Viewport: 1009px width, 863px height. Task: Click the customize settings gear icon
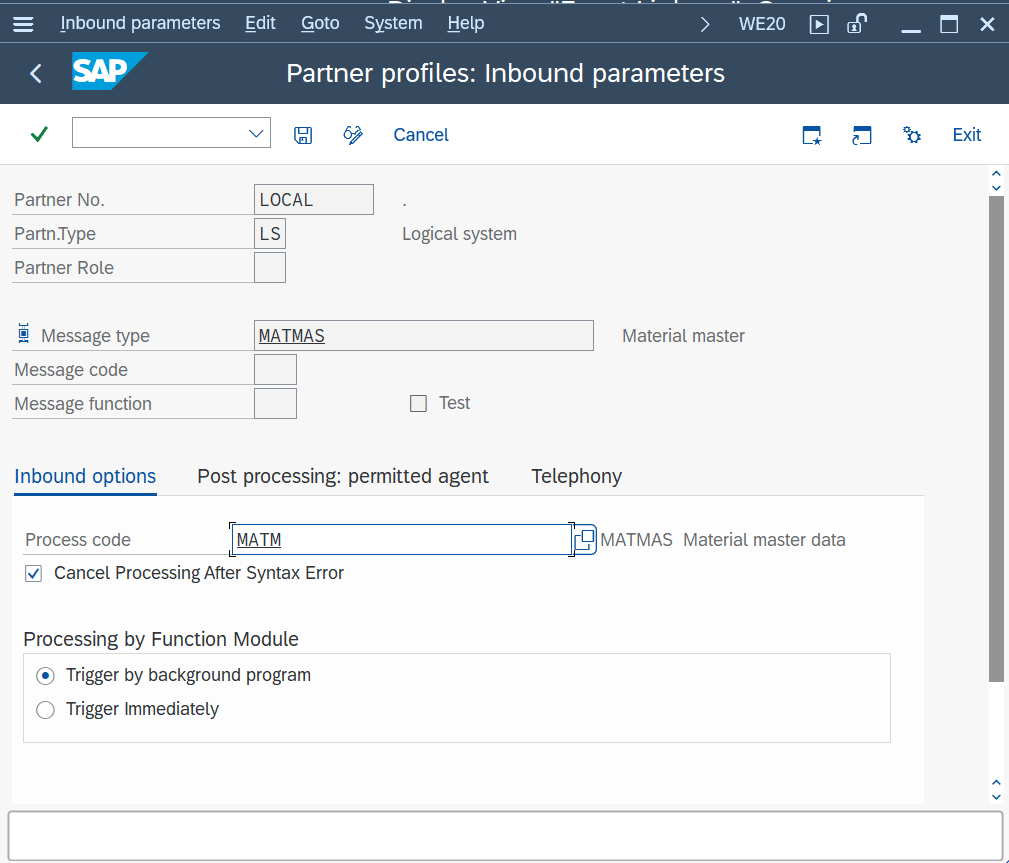(912, 135)
